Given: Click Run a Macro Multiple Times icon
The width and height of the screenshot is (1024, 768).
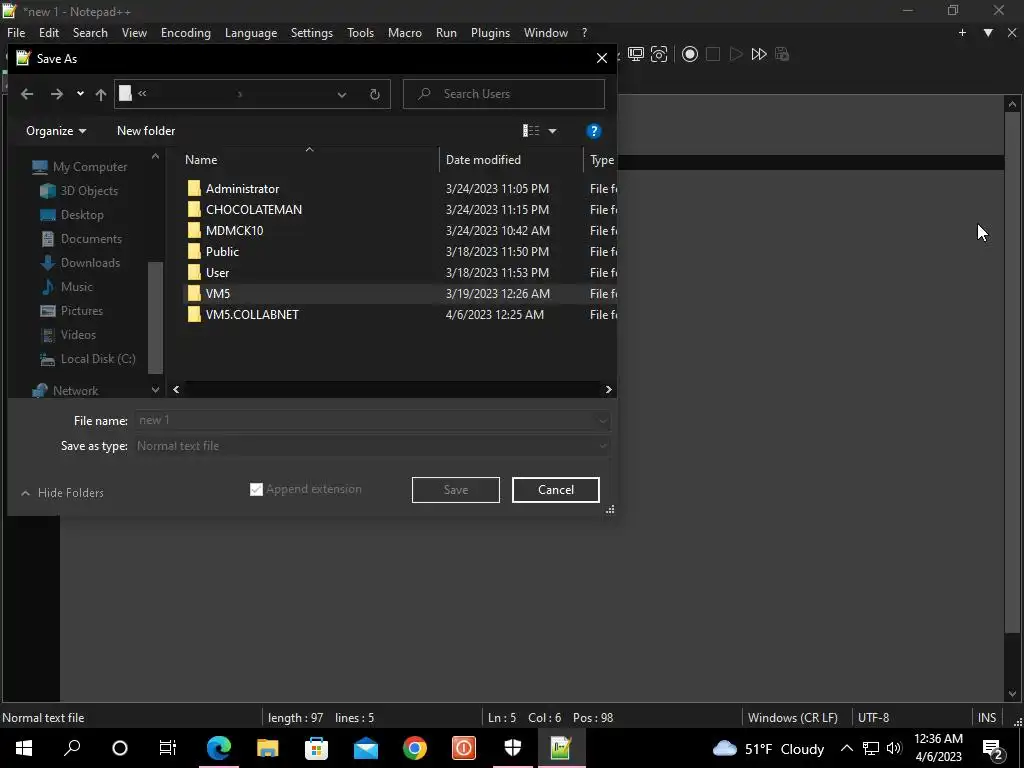Looking at the screenshot, I should (x=758, y=54).
